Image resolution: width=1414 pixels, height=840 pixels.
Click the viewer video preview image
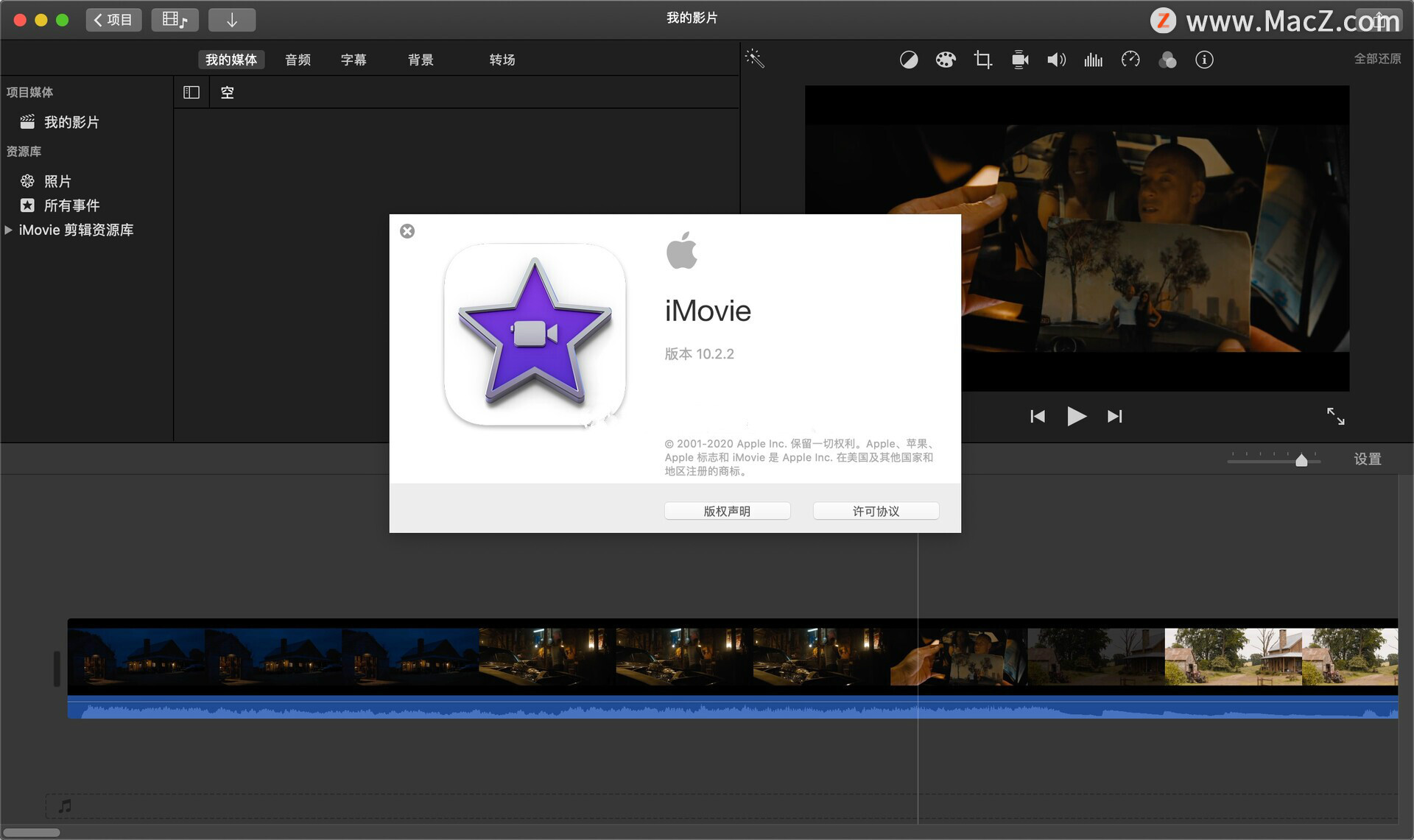pyautogui.click(x=1077, y=238)
